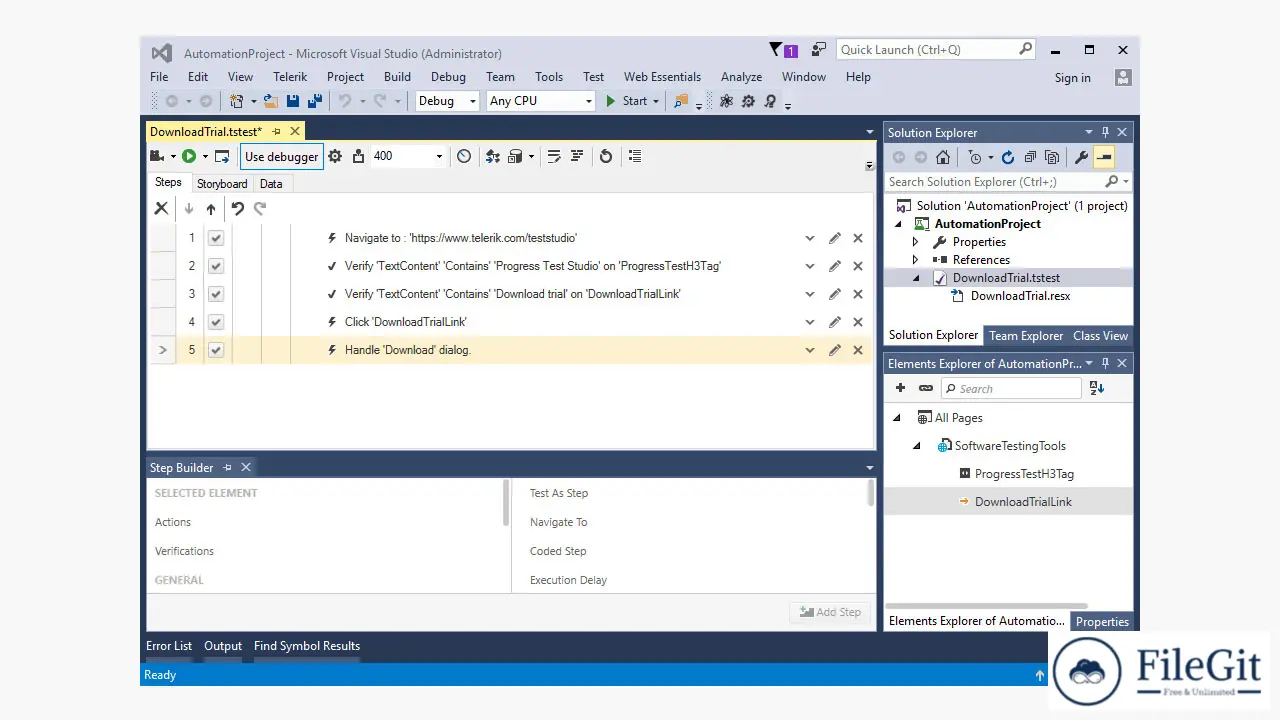Delete the 'Click DownloadTrialLink' step with X

click(x=858, y=322)
